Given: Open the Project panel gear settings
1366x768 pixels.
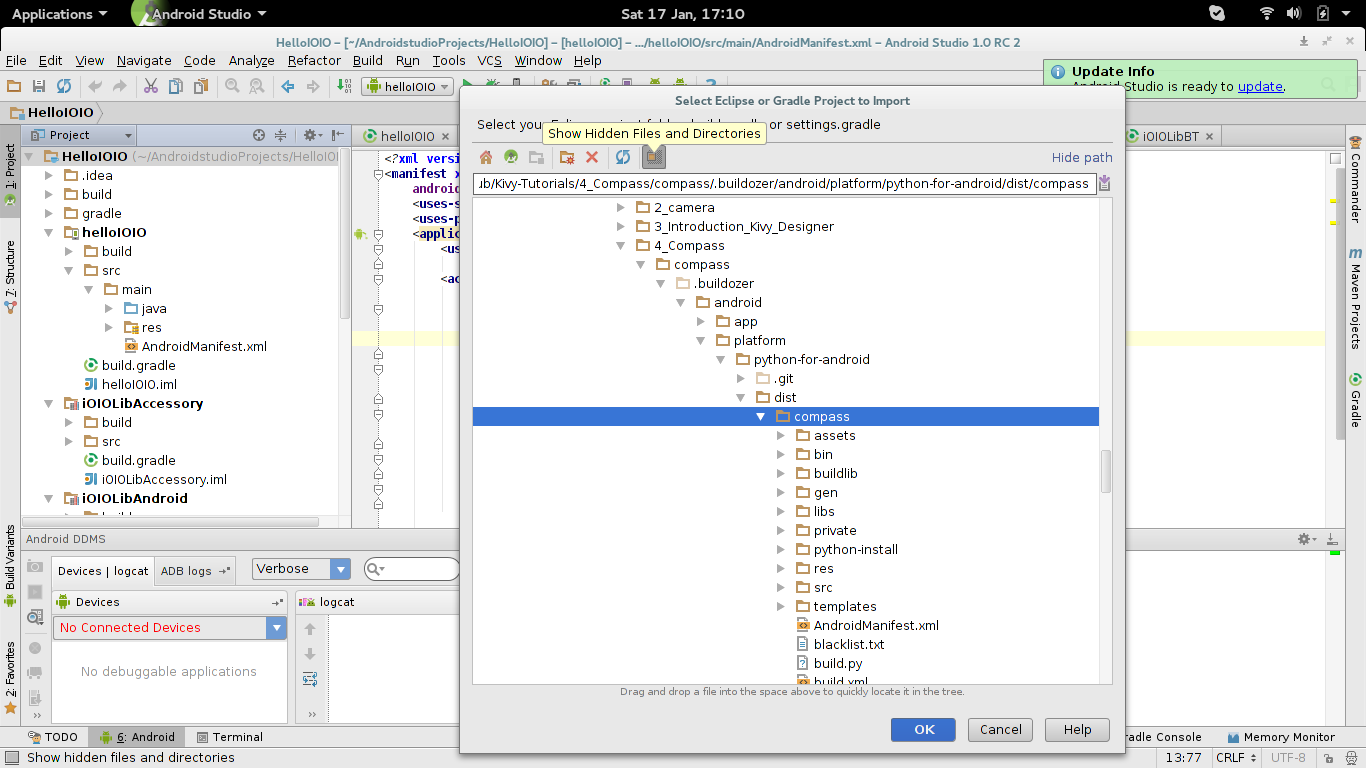Looking at the screenshot, I should click(312, 135).
